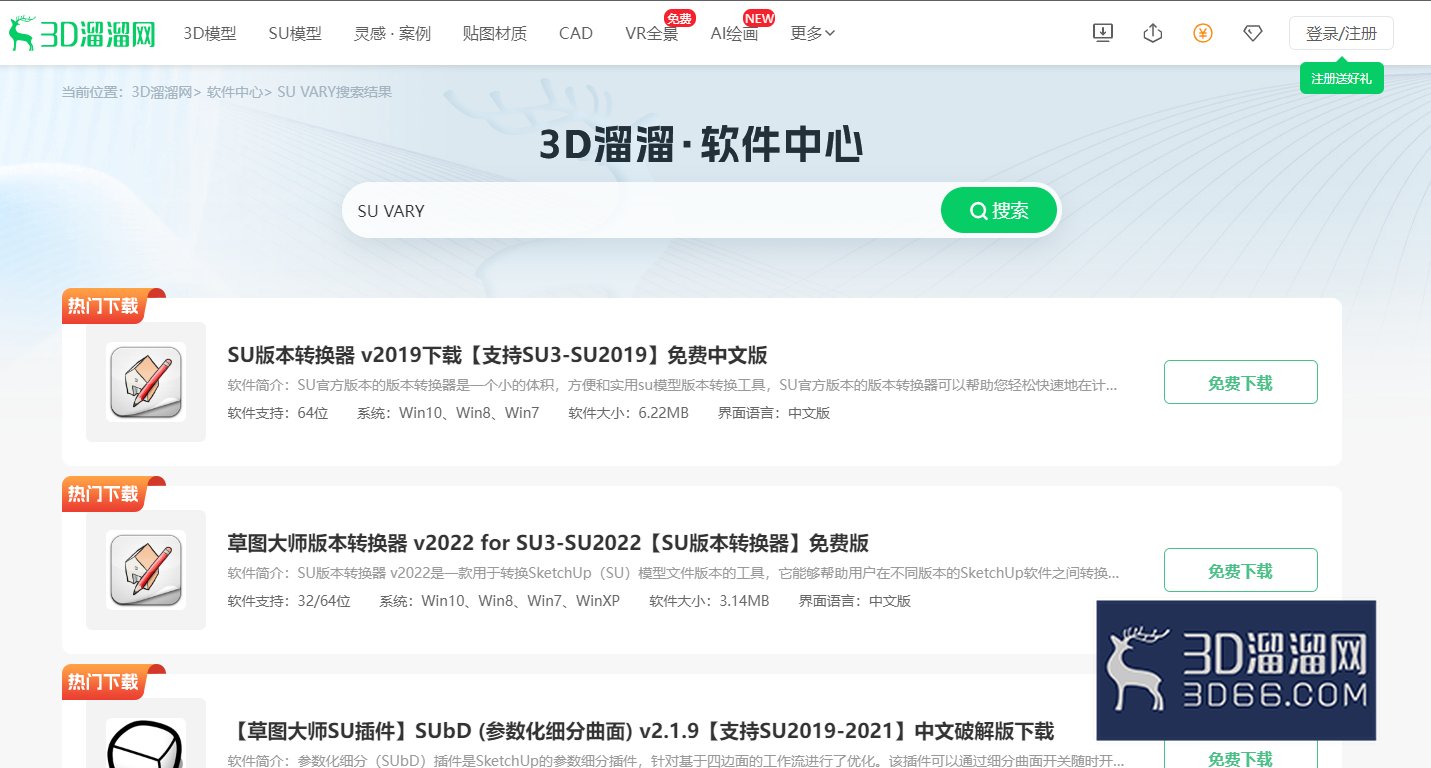
Task: Click the green 搜索 button
Action: pos(999,210)
